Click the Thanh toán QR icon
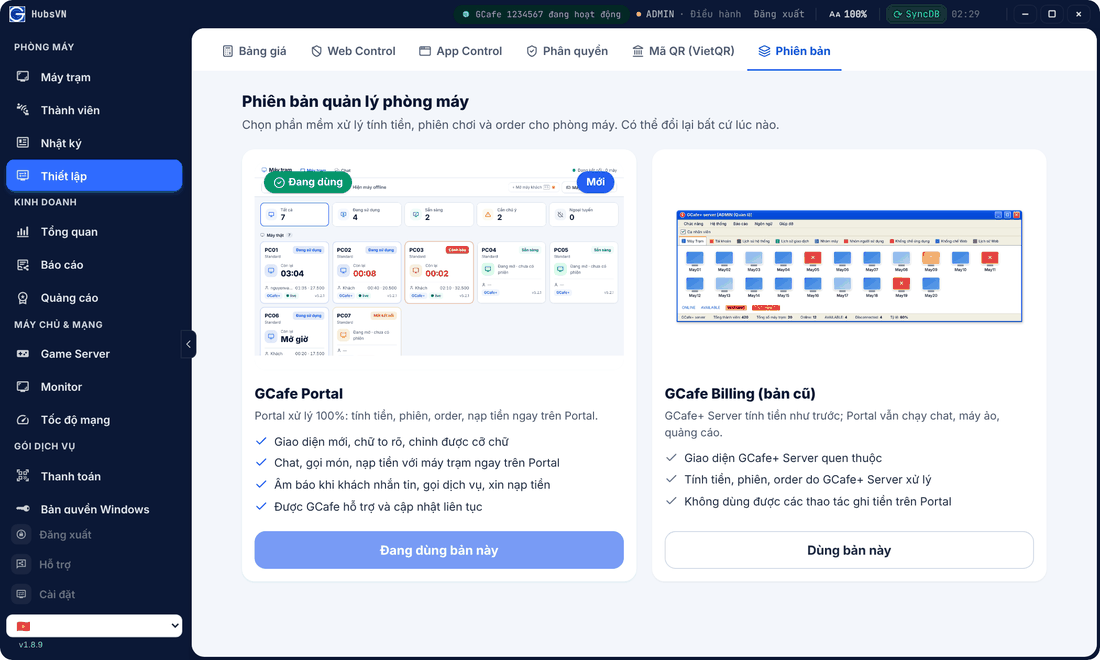1100x660 pixels. [23, 476]
